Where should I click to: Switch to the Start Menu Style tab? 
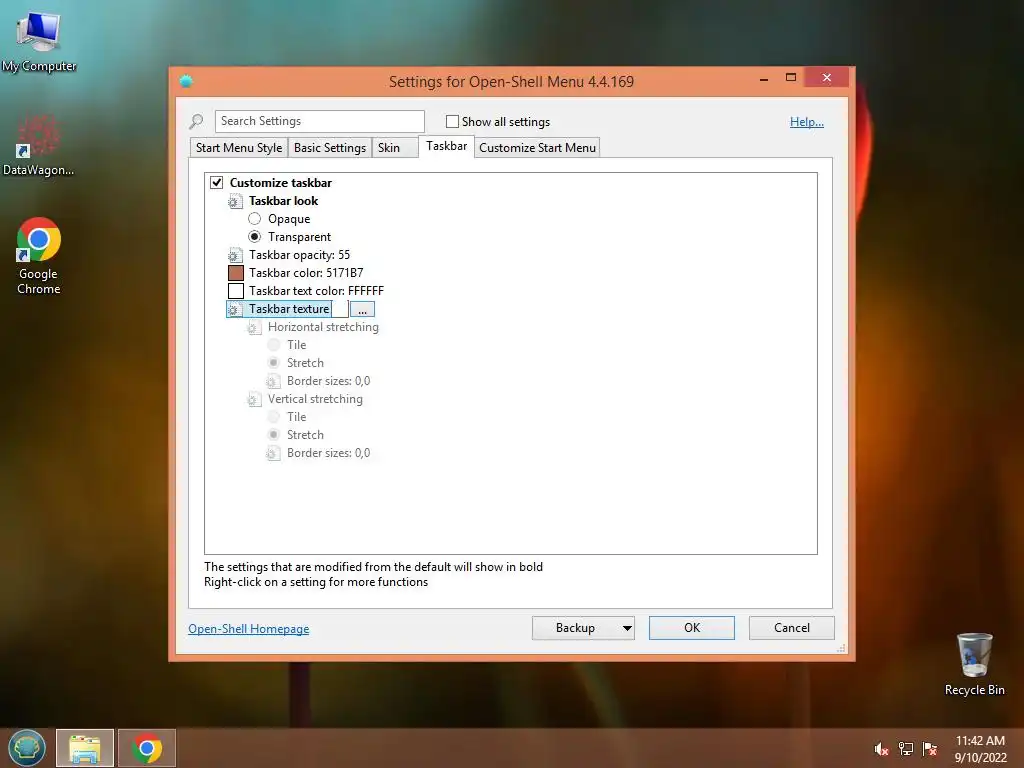pyautogui.click(x=239, y=148)
